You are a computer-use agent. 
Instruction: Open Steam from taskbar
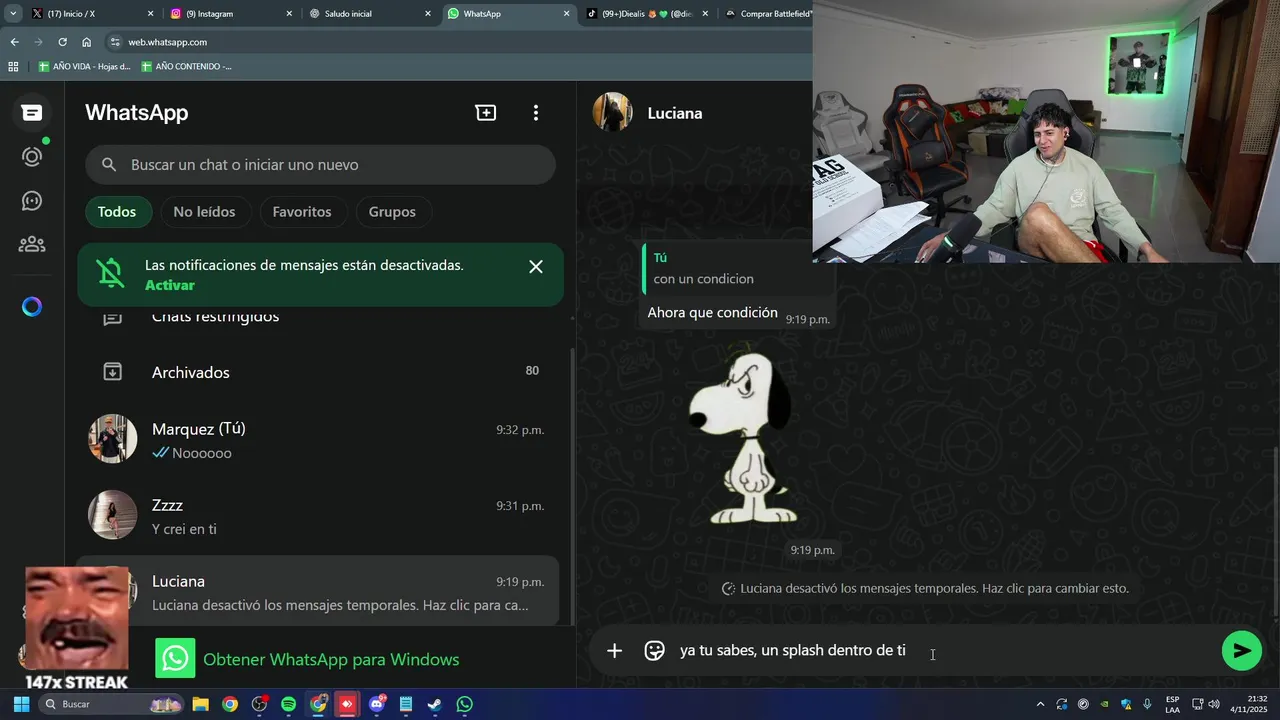point(435,704)
